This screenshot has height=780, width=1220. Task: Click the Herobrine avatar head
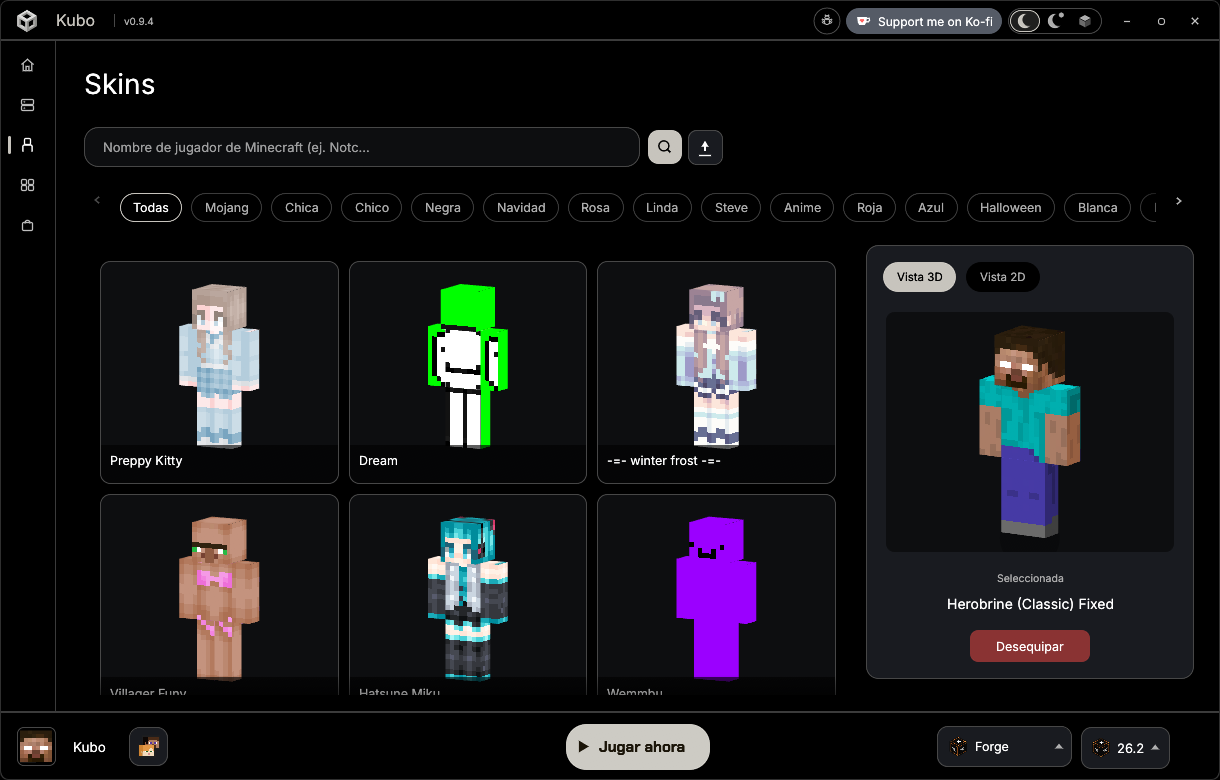click(36, 747)
